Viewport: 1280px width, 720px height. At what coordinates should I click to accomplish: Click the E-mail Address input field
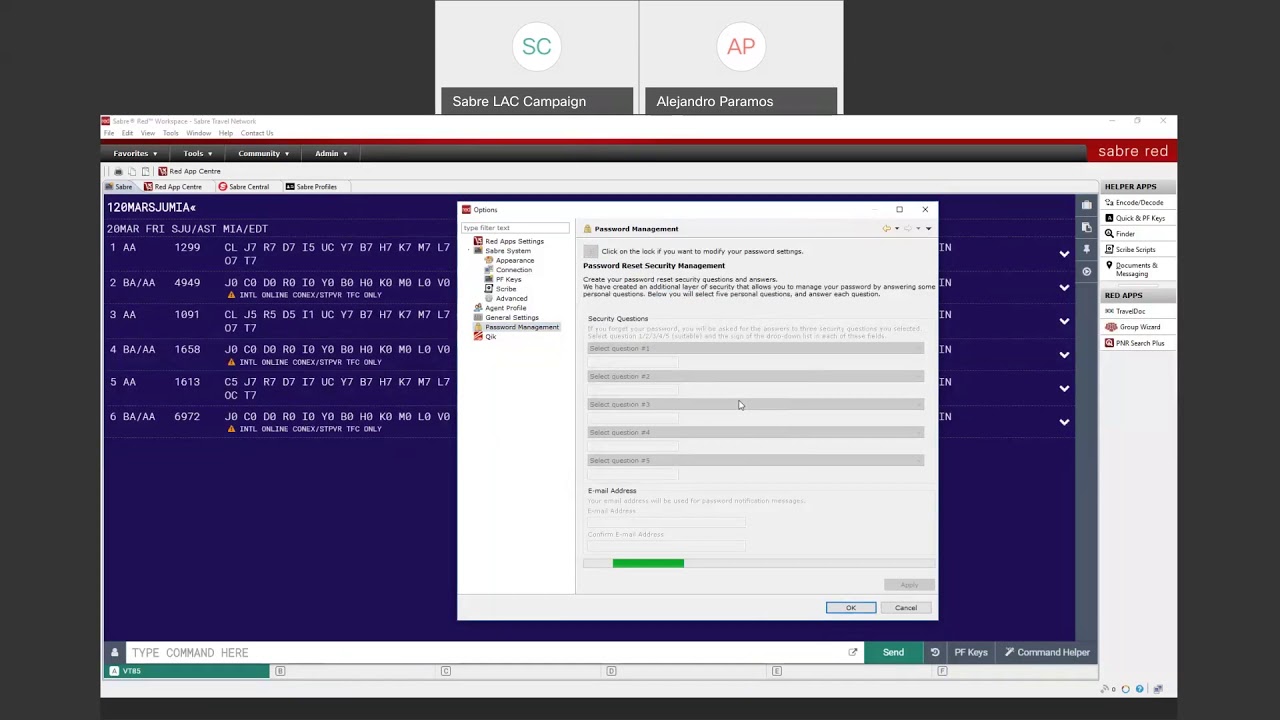(666, 522)
